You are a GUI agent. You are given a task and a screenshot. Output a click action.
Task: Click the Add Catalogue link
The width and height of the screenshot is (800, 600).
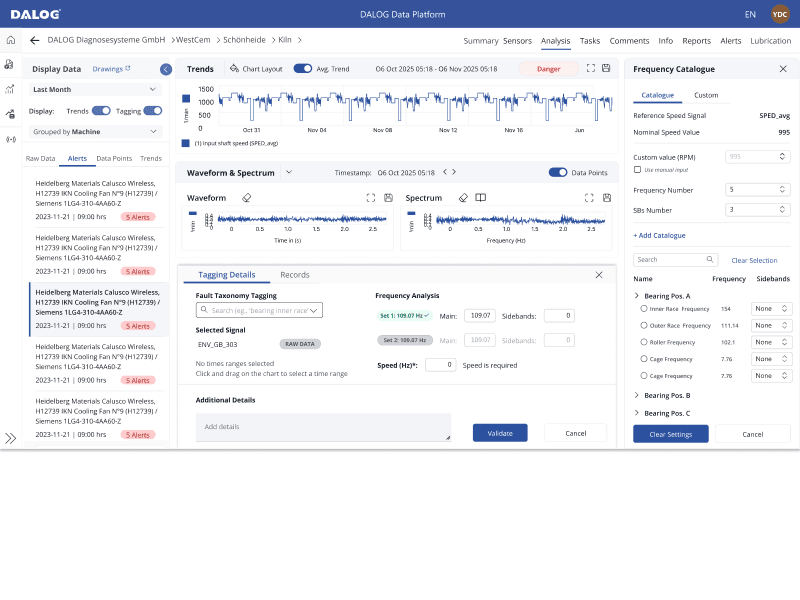[659, 235]
